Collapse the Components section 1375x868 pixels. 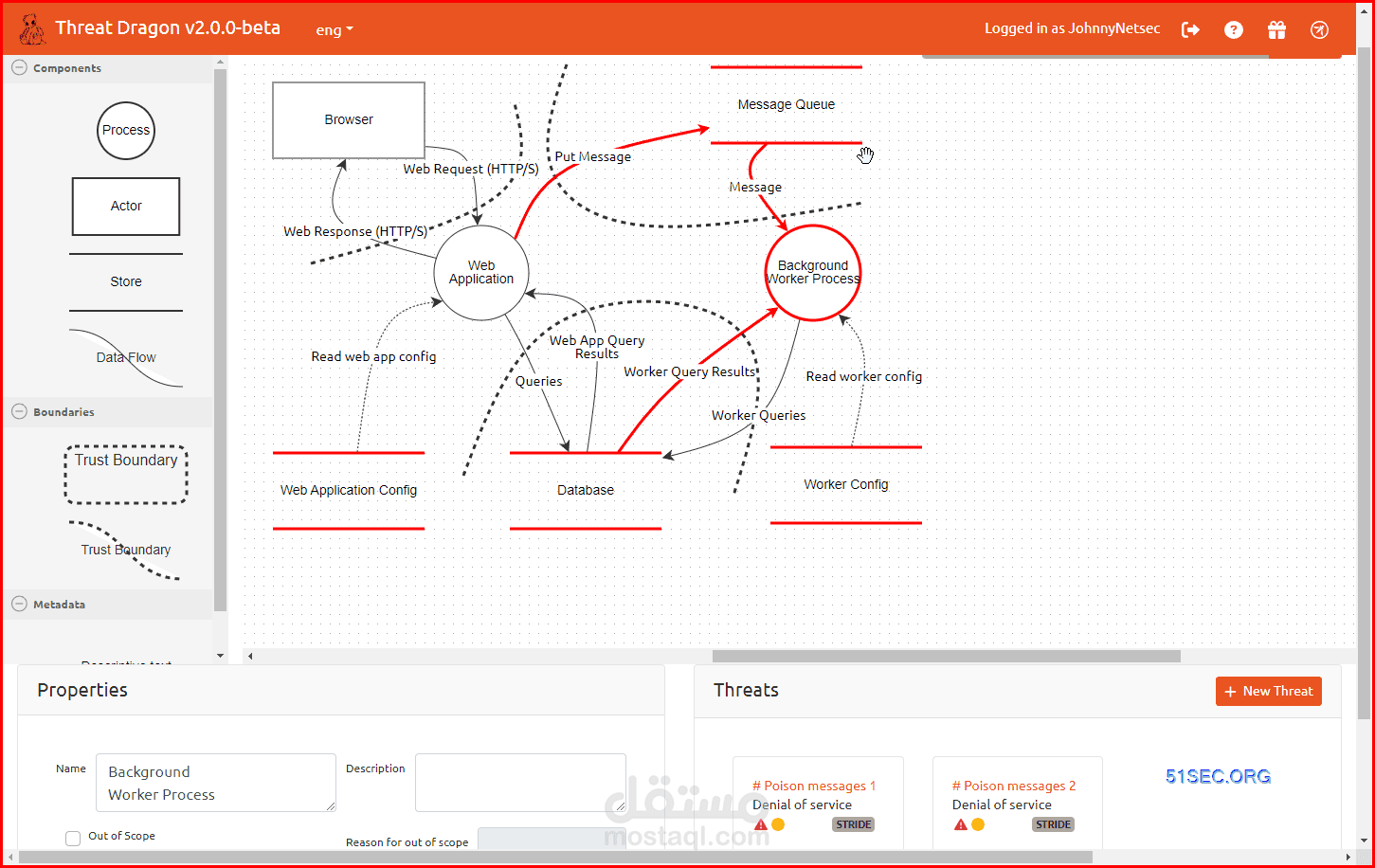pyautogui.click(x=18, y=68)
